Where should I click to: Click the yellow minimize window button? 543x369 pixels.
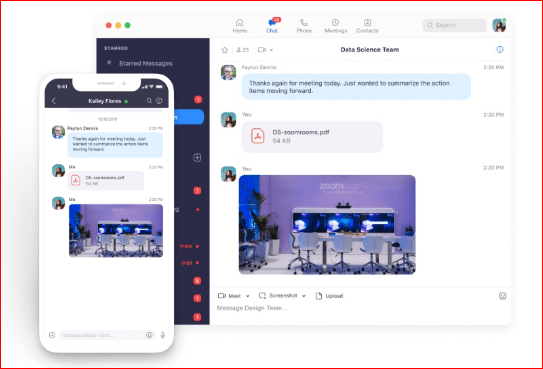tap(118, 25)
